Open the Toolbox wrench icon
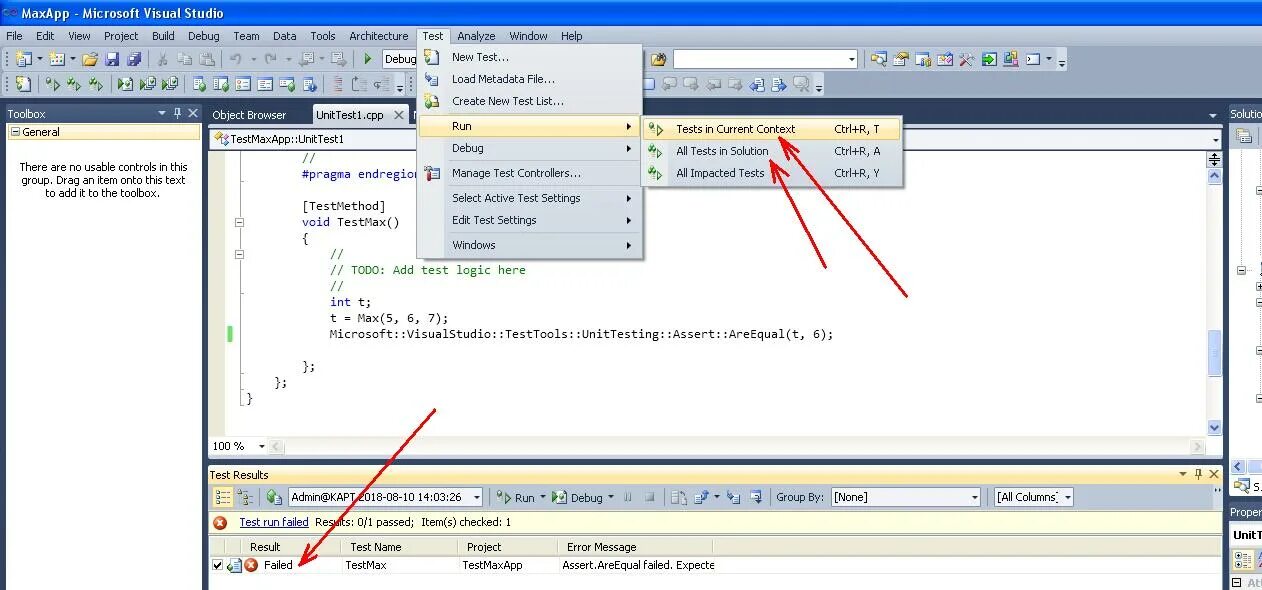Image resolution: width=1262 pixels, height=590 pixels. coord(966,59)
